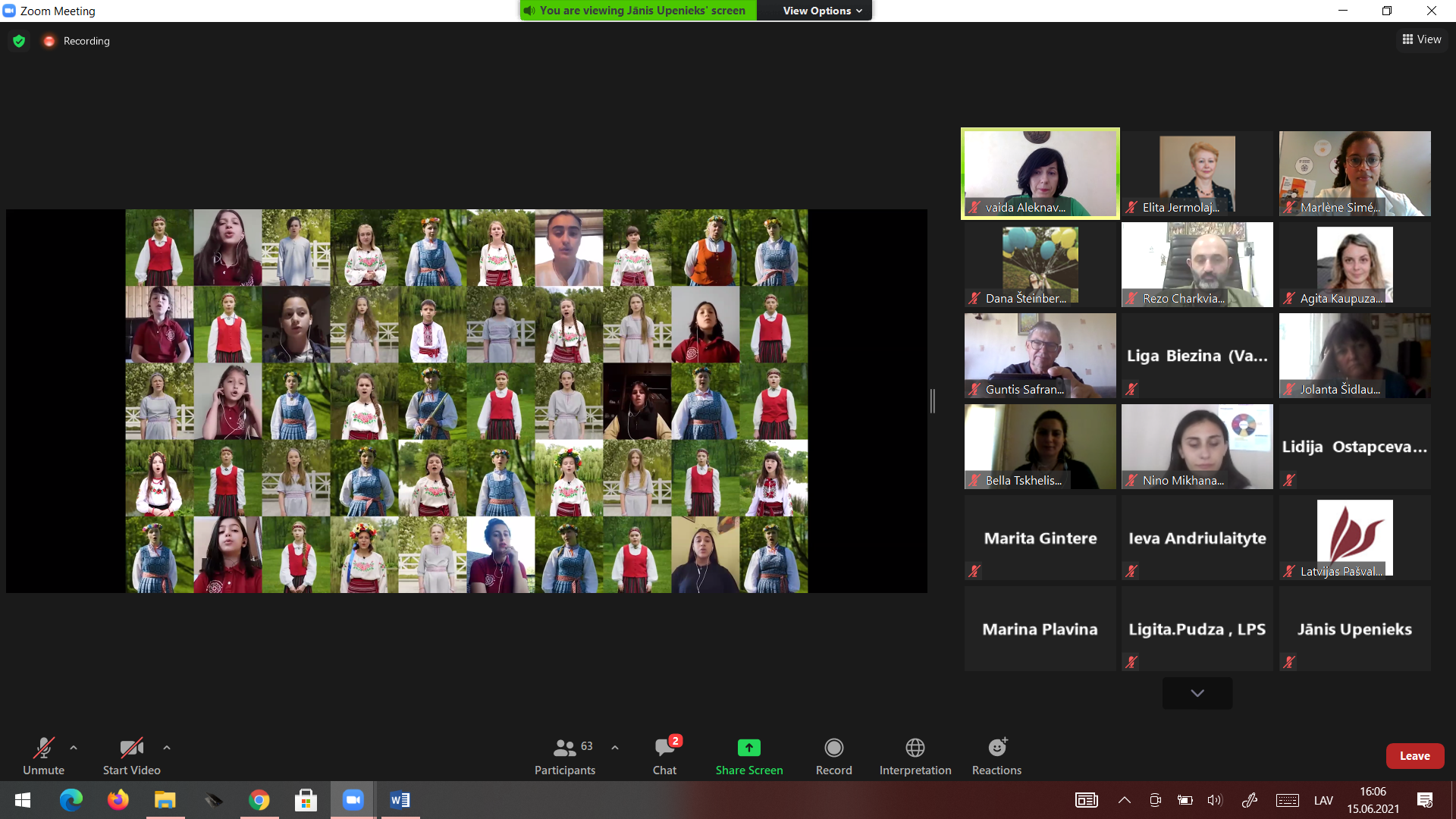The image size is (1456, 819).
Task: Show more participants with down chevron
Action: tap(1197, 693)
